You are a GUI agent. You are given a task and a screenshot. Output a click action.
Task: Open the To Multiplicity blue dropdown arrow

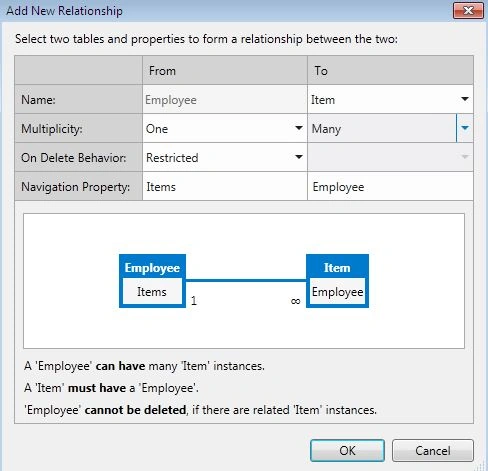pos(465,128)
